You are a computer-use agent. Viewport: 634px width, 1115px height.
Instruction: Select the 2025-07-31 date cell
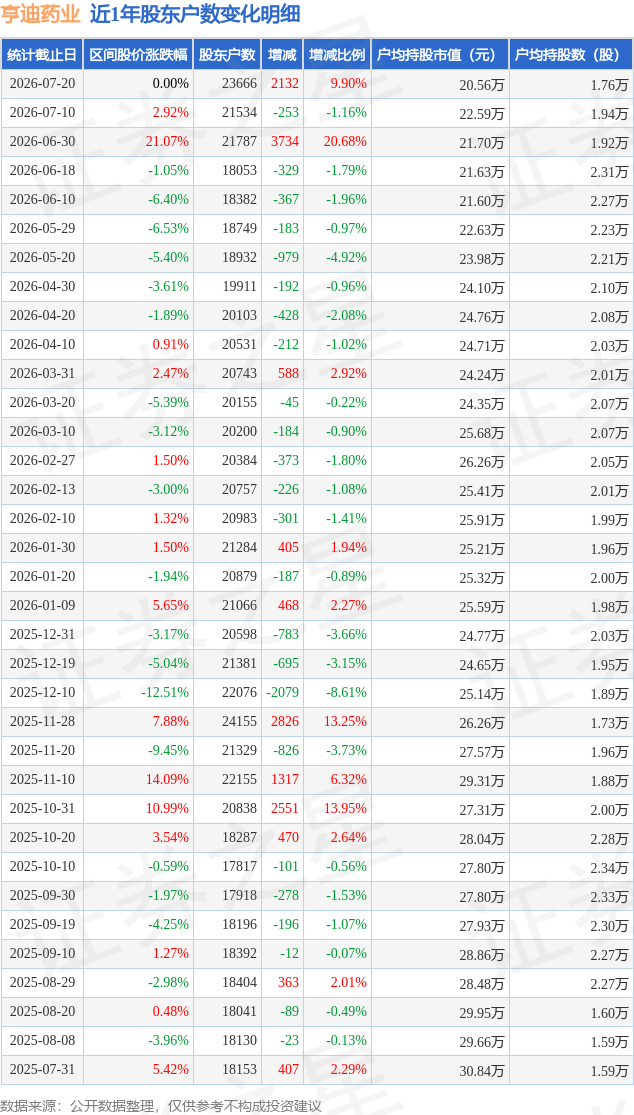pos(42,1069)
